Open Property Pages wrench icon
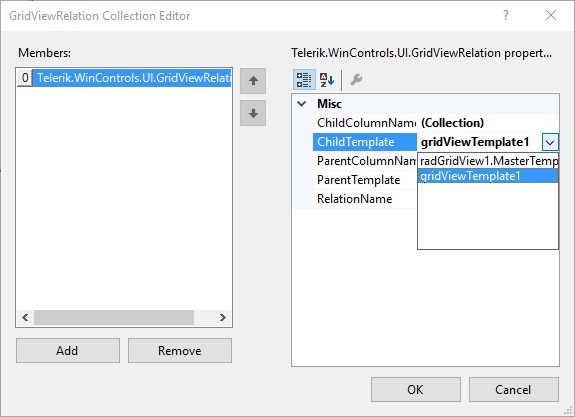This screenshot has width=575, height=417. [x=356, y=80]
